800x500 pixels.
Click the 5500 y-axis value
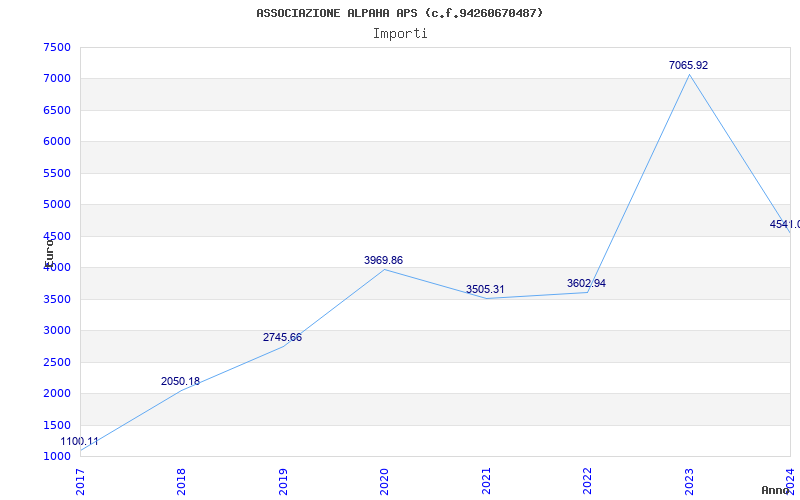tap(57, 173)
